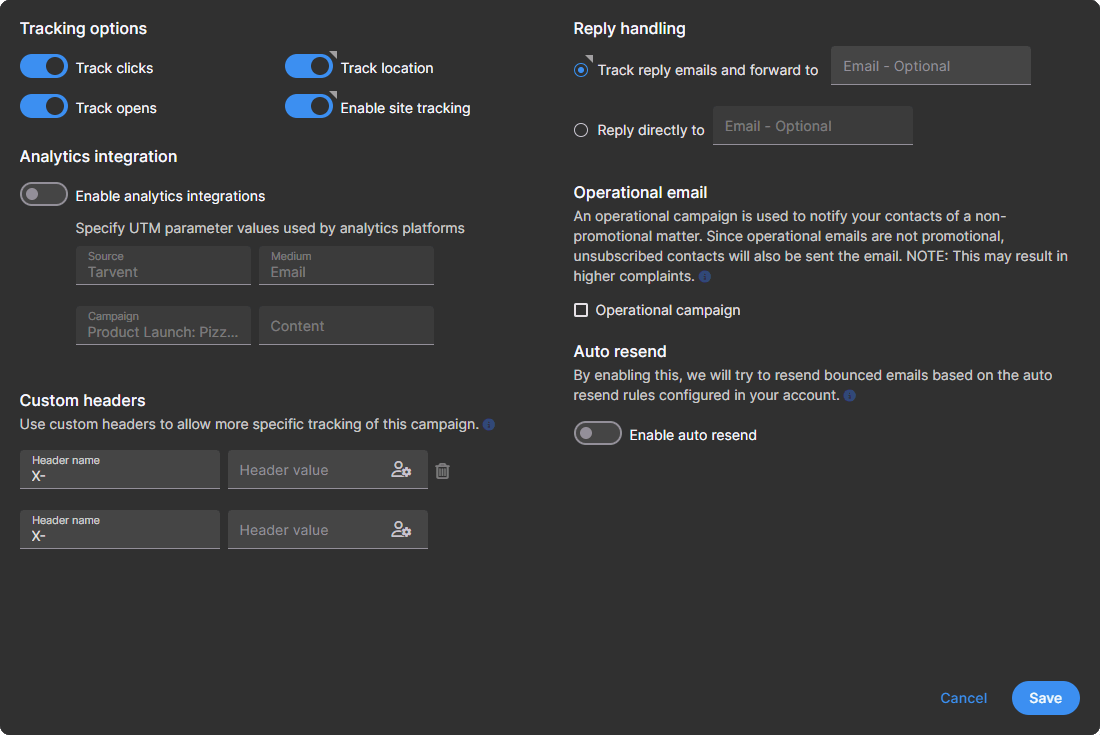Viewport: 1100px width, 735px height.
Task: Delete the first custom header row
Action: [x=442, y=470]
